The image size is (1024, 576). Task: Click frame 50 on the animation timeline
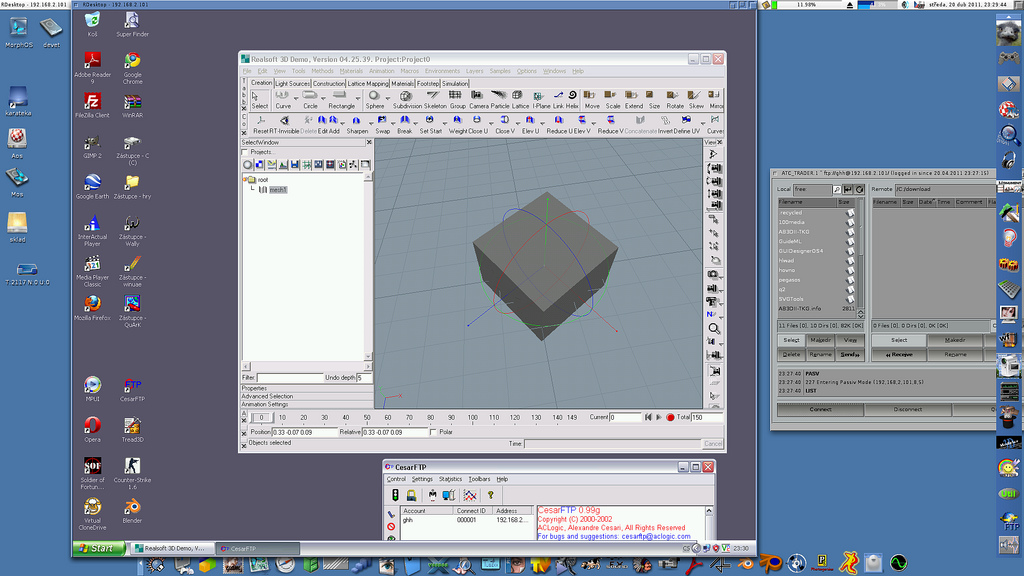366,417
